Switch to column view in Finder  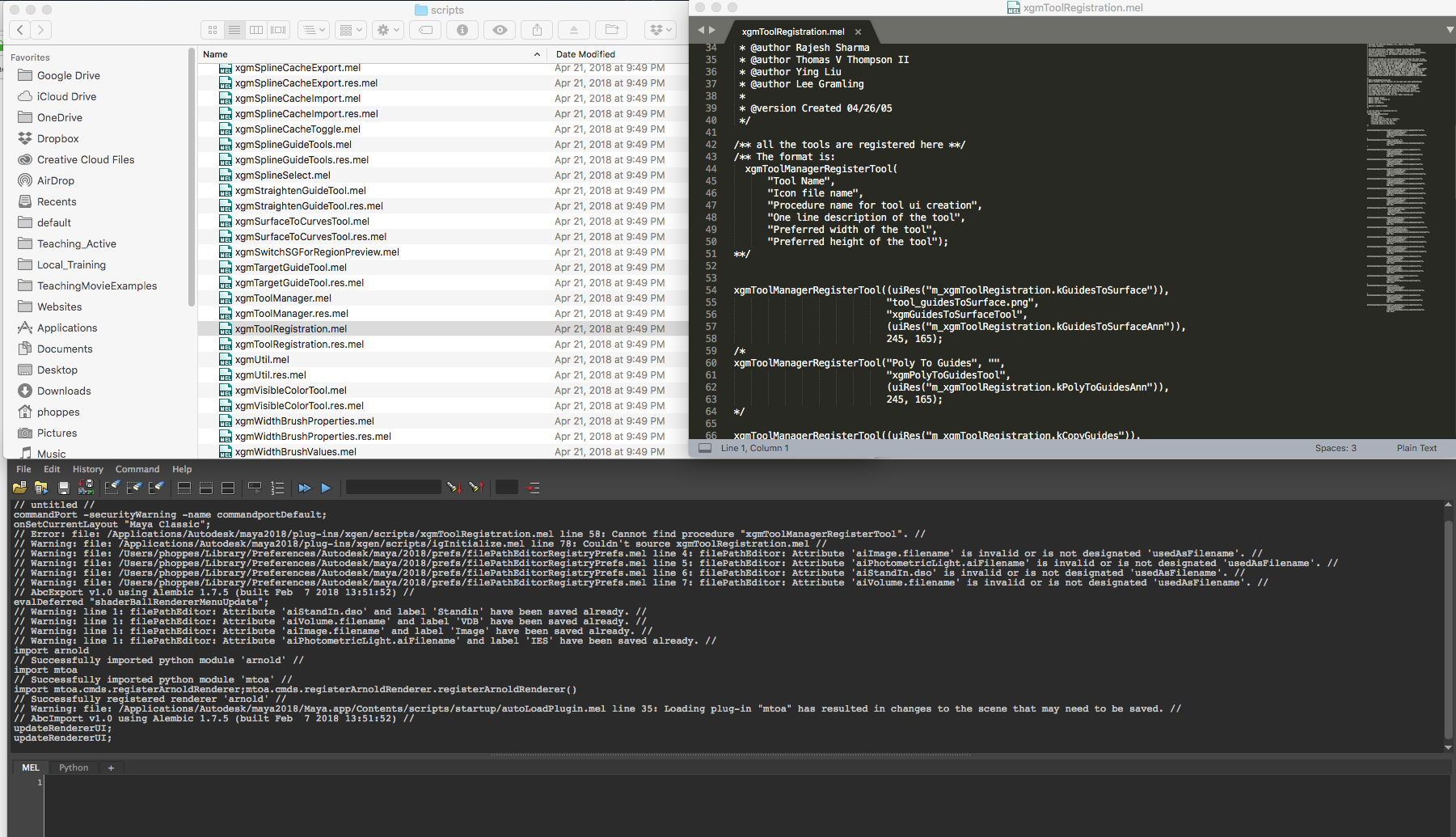256,29
